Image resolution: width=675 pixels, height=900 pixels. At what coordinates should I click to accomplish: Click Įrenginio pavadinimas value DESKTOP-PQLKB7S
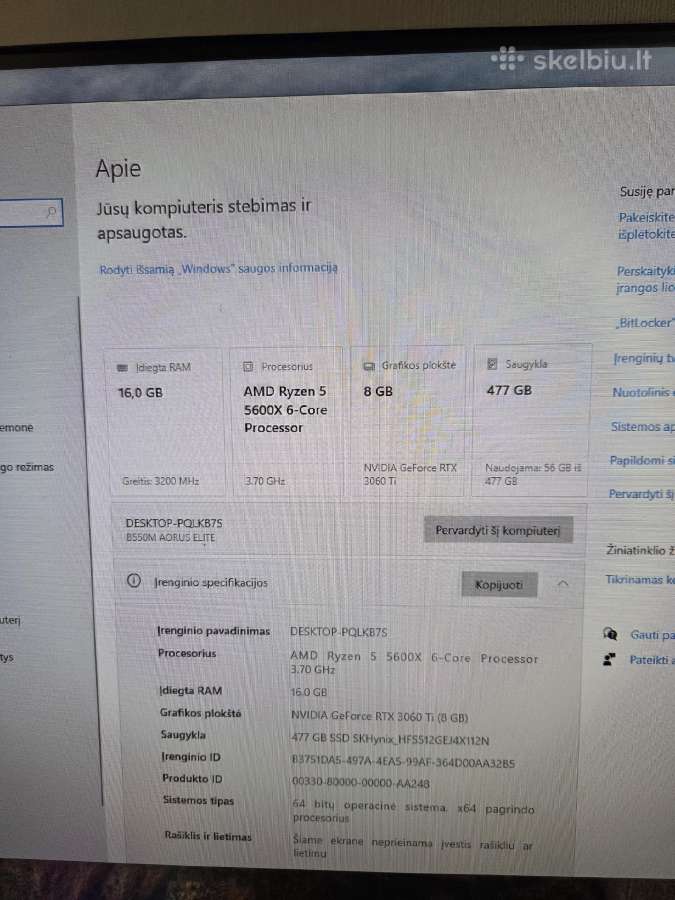339,632
